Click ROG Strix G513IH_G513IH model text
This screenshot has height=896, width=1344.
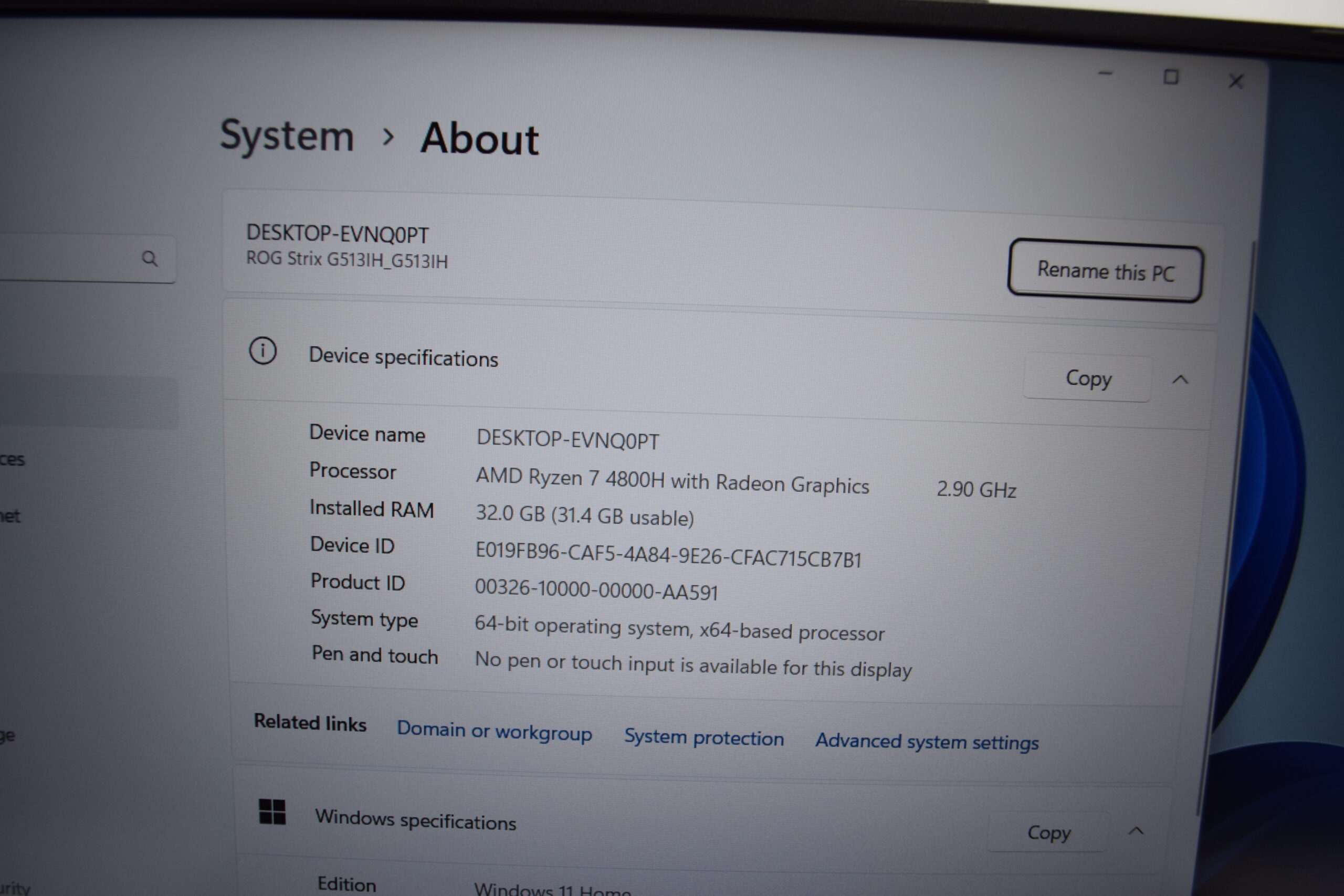347,259
